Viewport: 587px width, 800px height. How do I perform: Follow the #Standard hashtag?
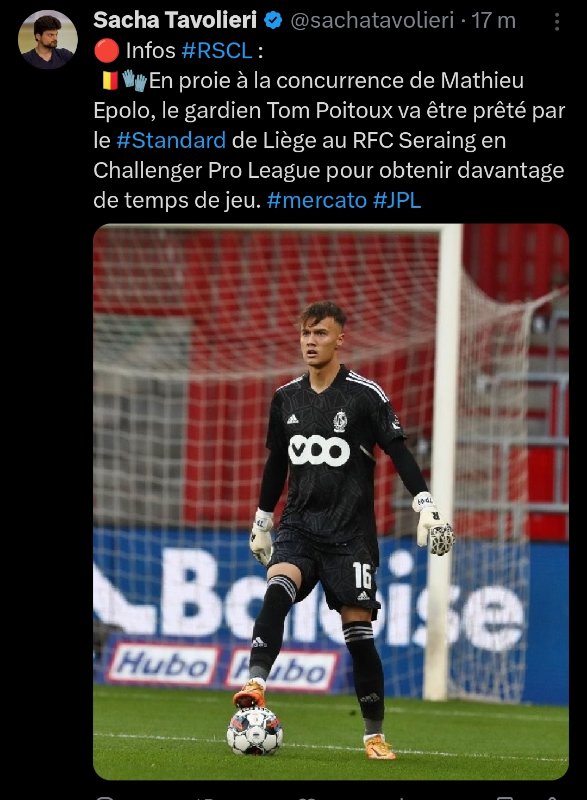click(171, 140)
